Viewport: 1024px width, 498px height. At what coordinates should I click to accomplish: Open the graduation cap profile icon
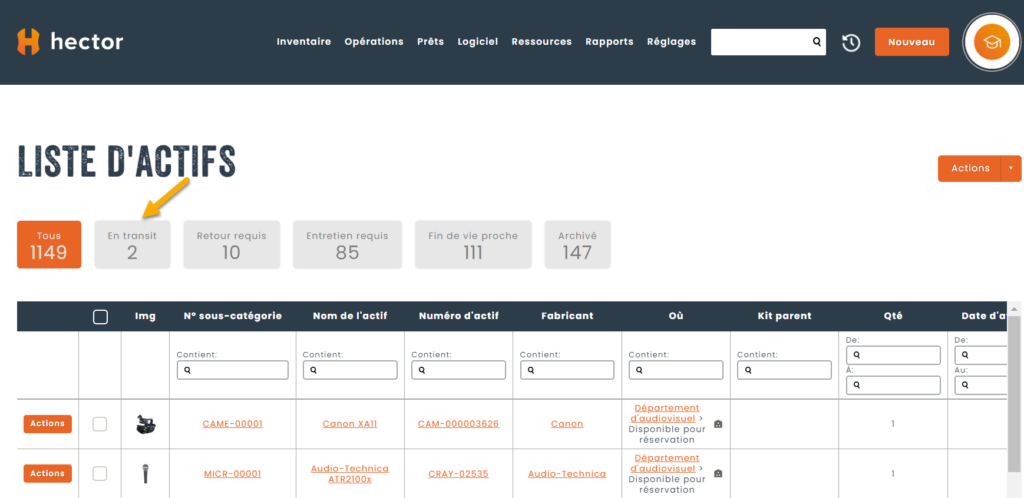pyautogui.click(x=991, y=42)
